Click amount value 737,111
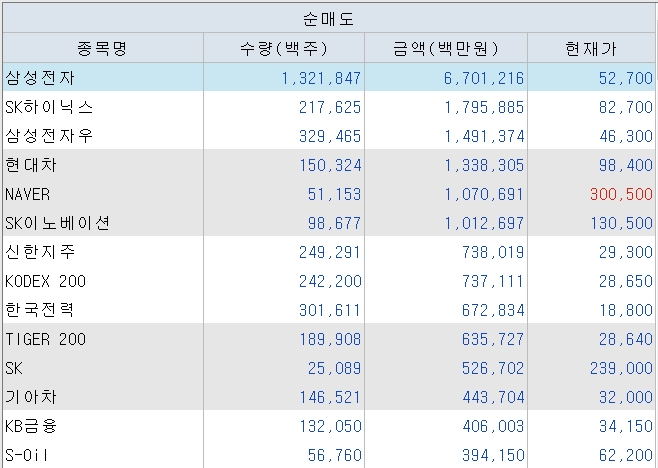Viewport: 658px width, 468px height. coord(493,281)
